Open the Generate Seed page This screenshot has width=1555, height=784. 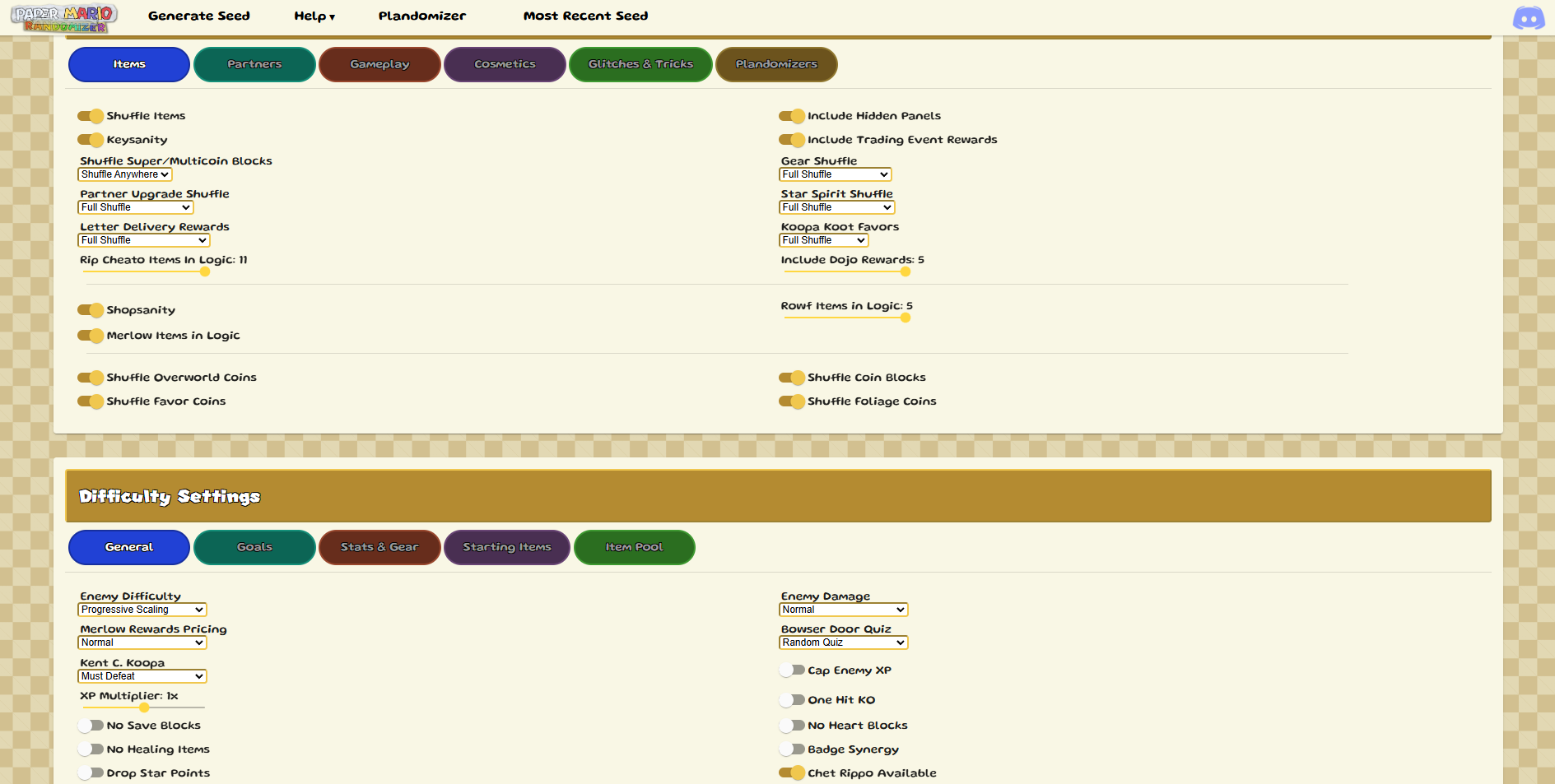point(199,16)
